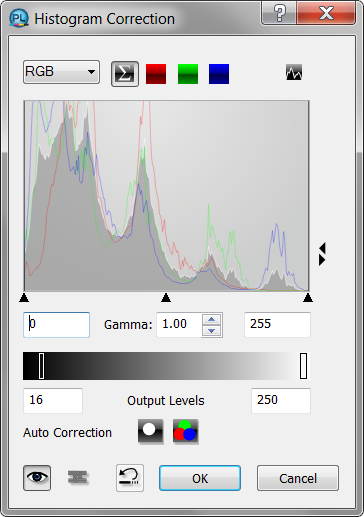
Task: Click the Output Levels label
Action: [x=166, y=401]
